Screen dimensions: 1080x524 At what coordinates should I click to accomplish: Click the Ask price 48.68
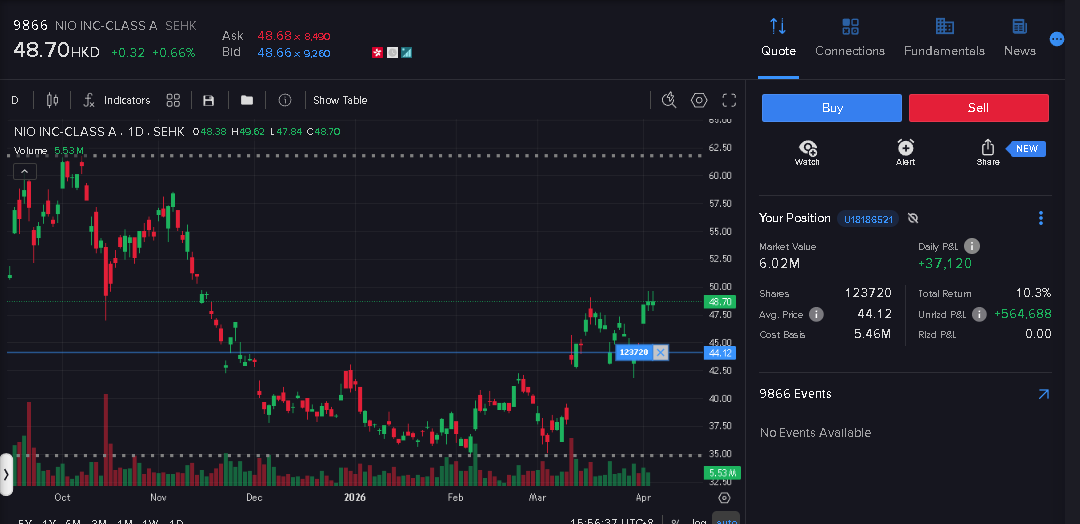coord(274,35)
